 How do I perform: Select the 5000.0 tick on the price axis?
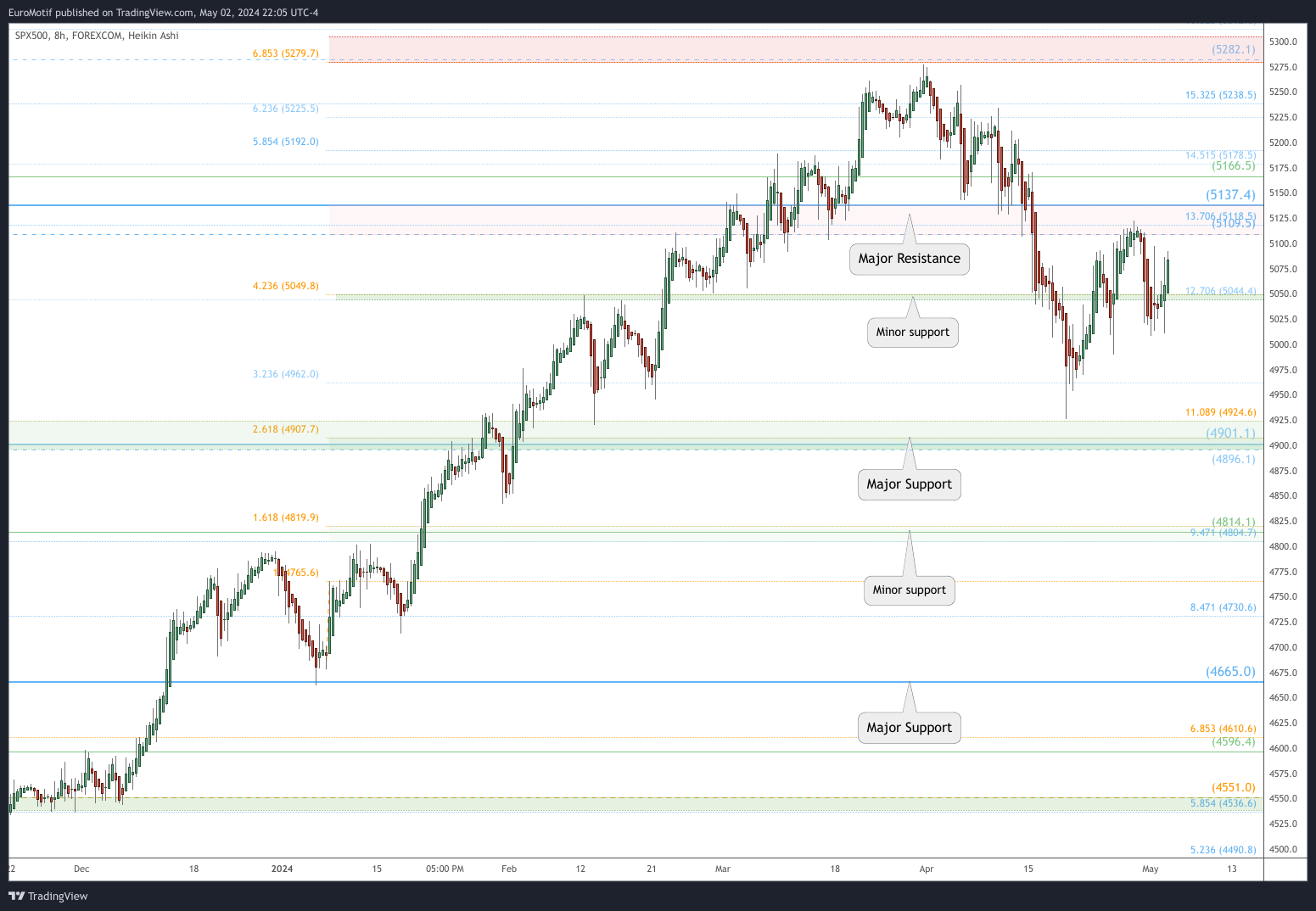point(1284,344)
